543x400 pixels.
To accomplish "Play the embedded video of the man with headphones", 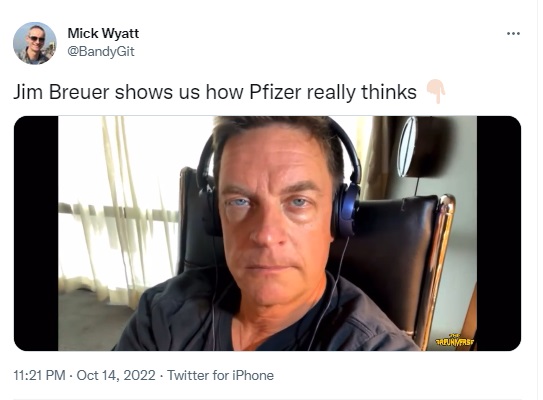I will (x=267, y=233).
